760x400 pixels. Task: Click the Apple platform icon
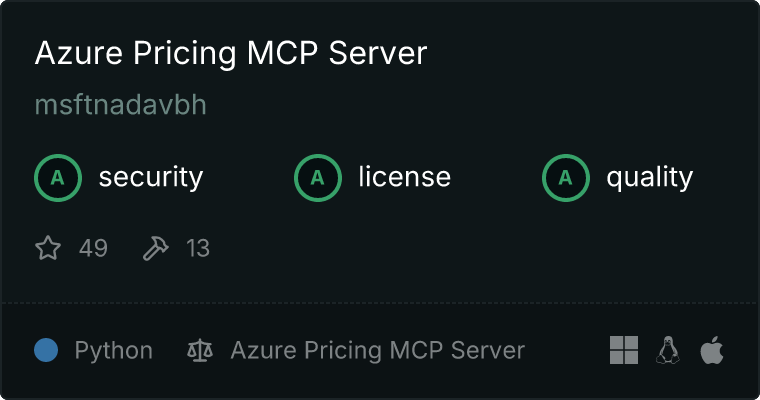(x=712, y=350)
